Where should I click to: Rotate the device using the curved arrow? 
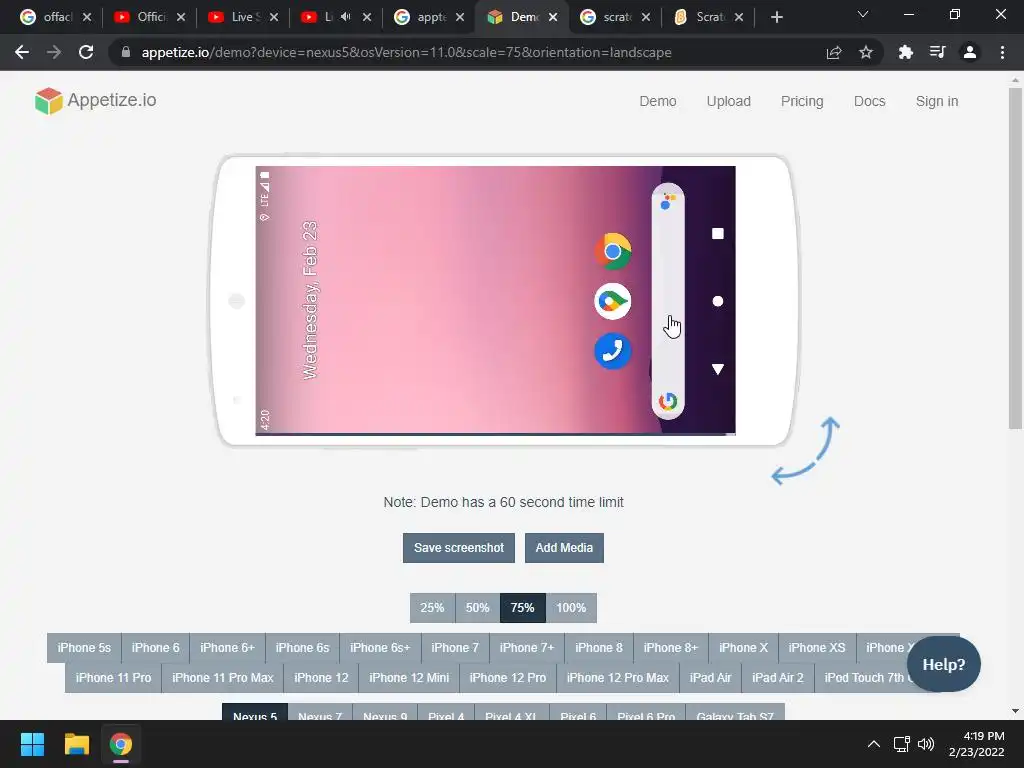805,451
